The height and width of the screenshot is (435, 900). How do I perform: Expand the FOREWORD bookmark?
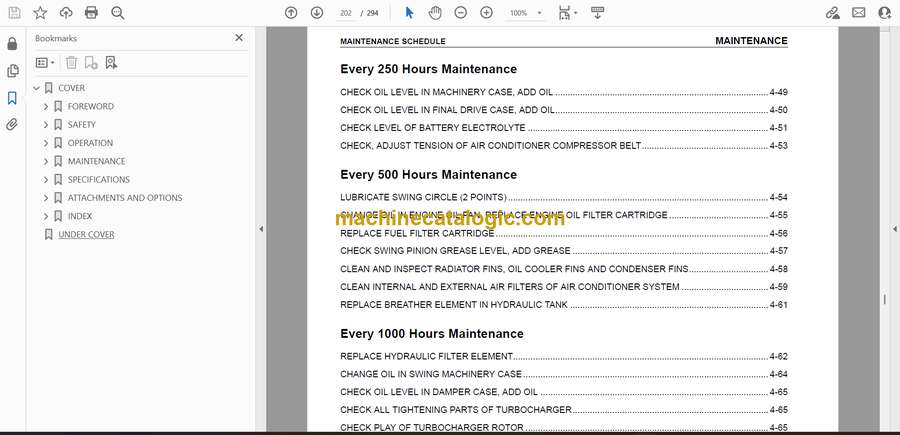46,107
